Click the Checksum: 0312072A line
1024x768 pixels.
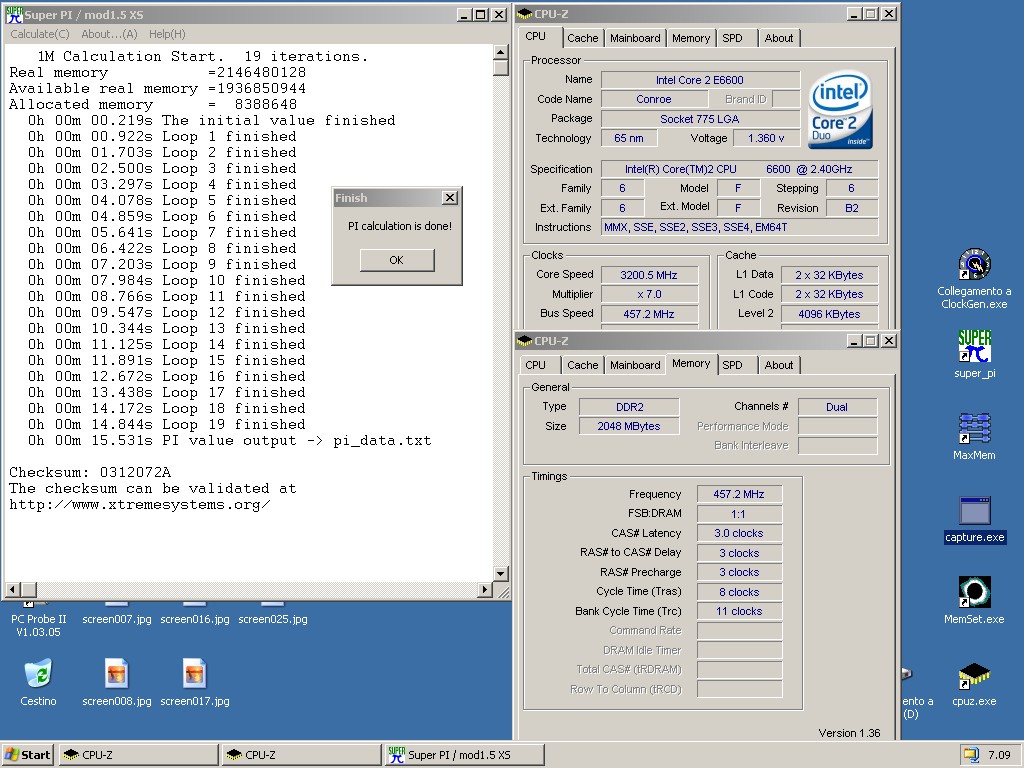click(x=90, y=472)
